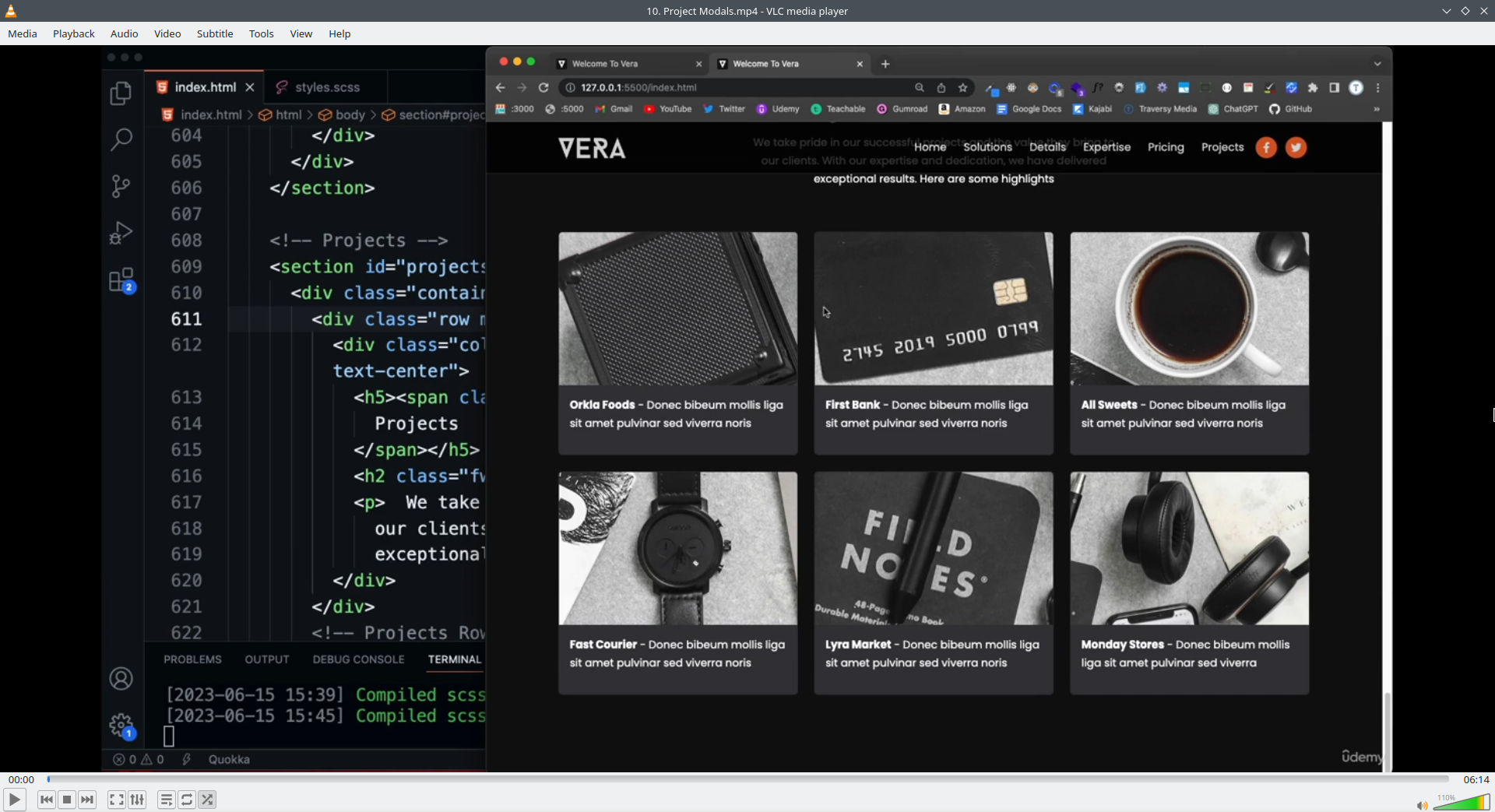
Task: Open the Tools menu
Action: point(262,33)
